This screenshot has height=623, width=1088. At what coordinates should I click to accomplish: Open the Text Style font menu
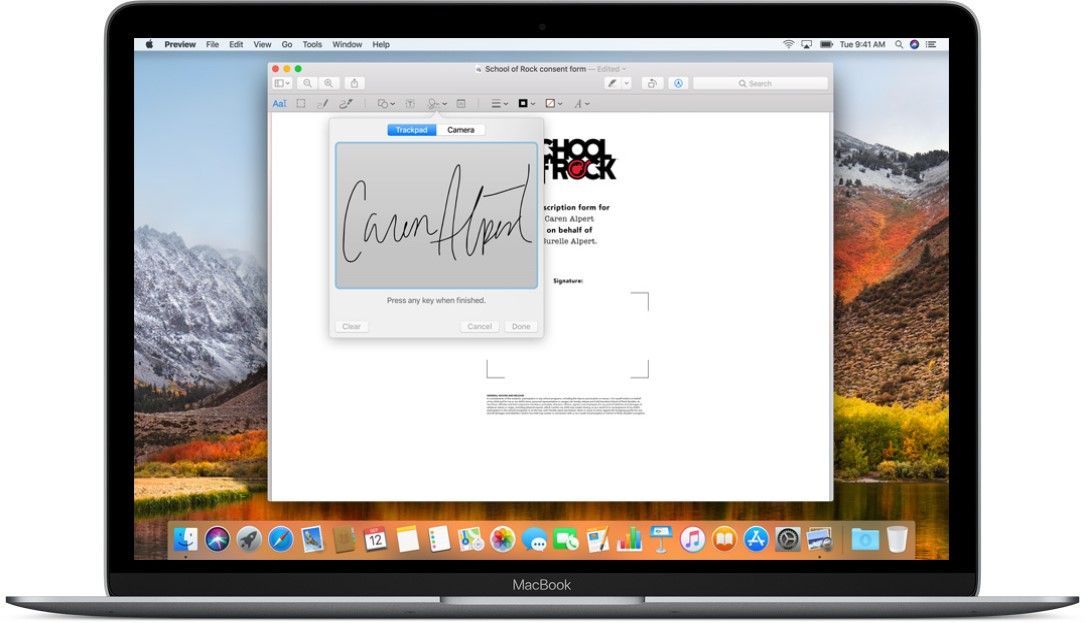tap(581, 103)
